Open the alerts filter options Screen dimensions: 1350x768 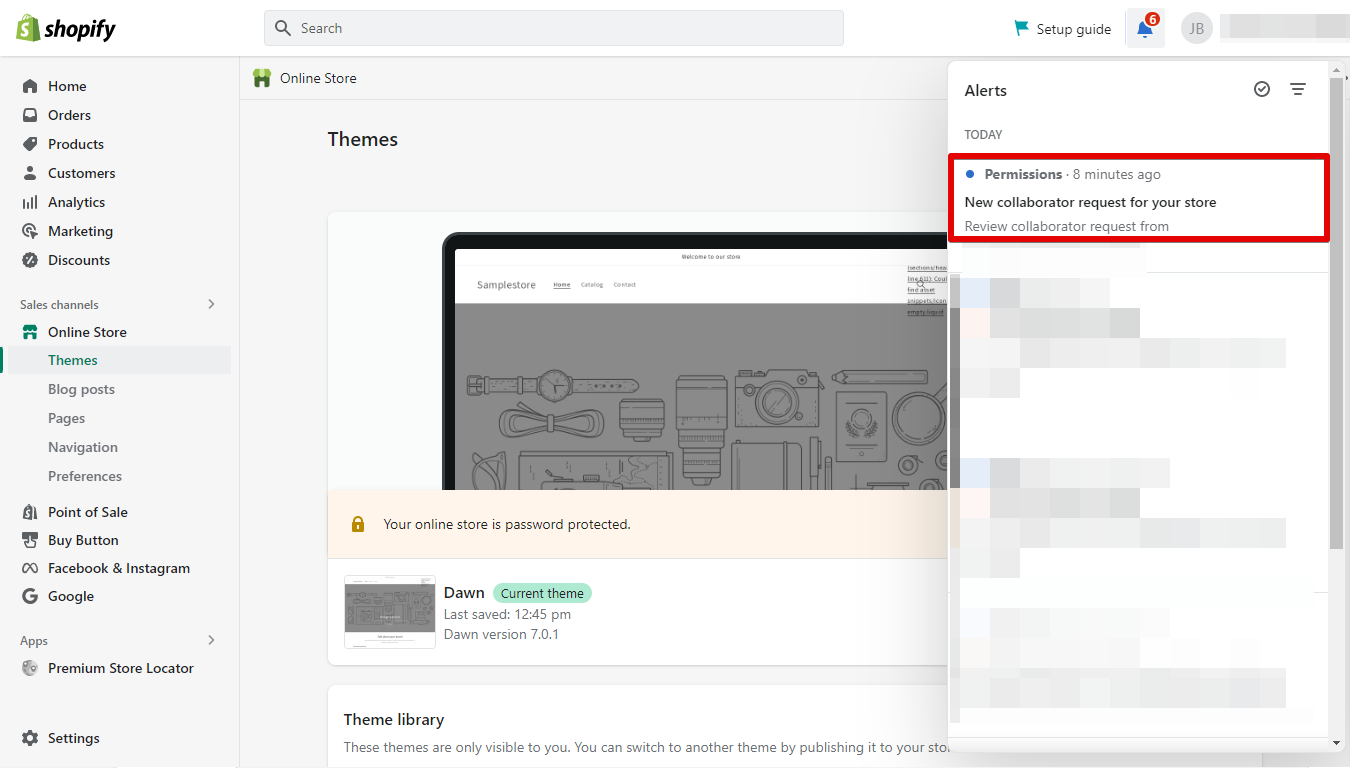click(x=1298, y=89)
